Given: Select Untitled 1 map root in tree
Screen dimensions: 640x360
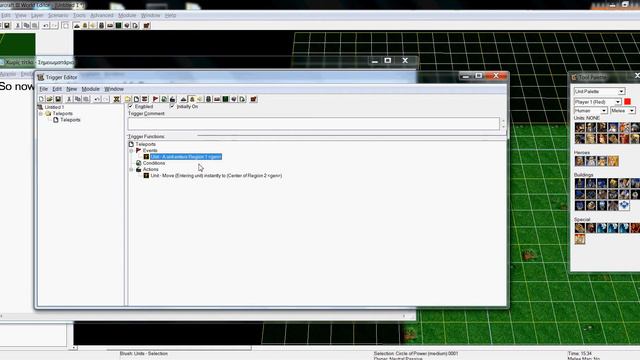Looking at the screenshot, I should pyautogui.click(x=54, y=107).
